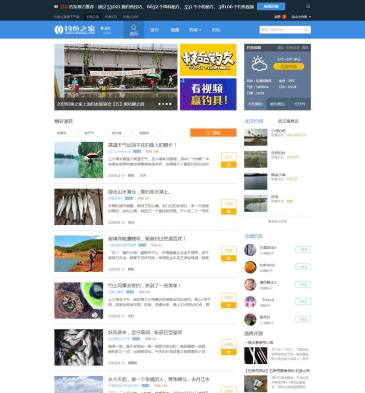The image size is (365, 393).
Task: Open the third filter dropdown above the posts
Action: [x=121, y=133]
